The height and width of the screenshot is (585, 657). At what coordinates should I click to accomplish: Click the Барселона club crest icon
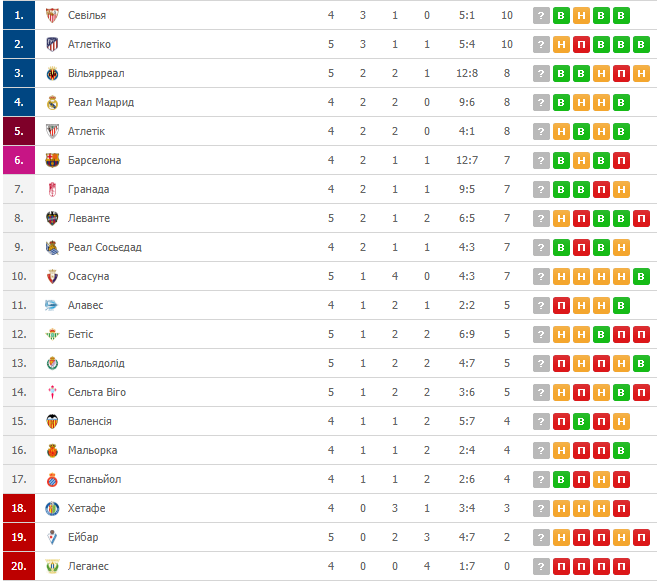[x=52, y=160]
